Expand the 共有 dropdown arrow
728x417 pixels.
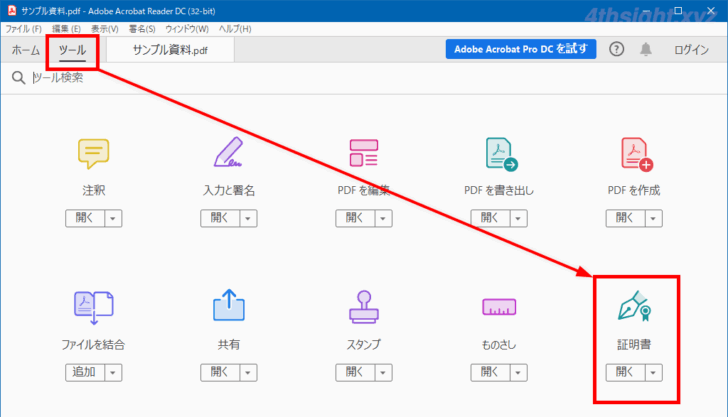point(248,372)
